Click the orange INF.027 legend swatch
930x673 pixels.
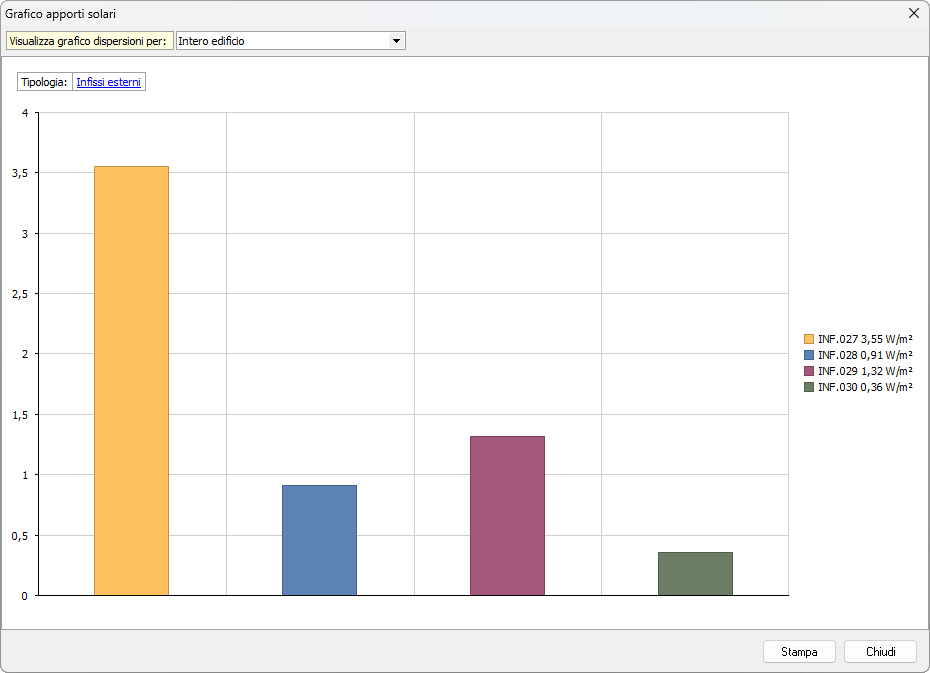809,340
